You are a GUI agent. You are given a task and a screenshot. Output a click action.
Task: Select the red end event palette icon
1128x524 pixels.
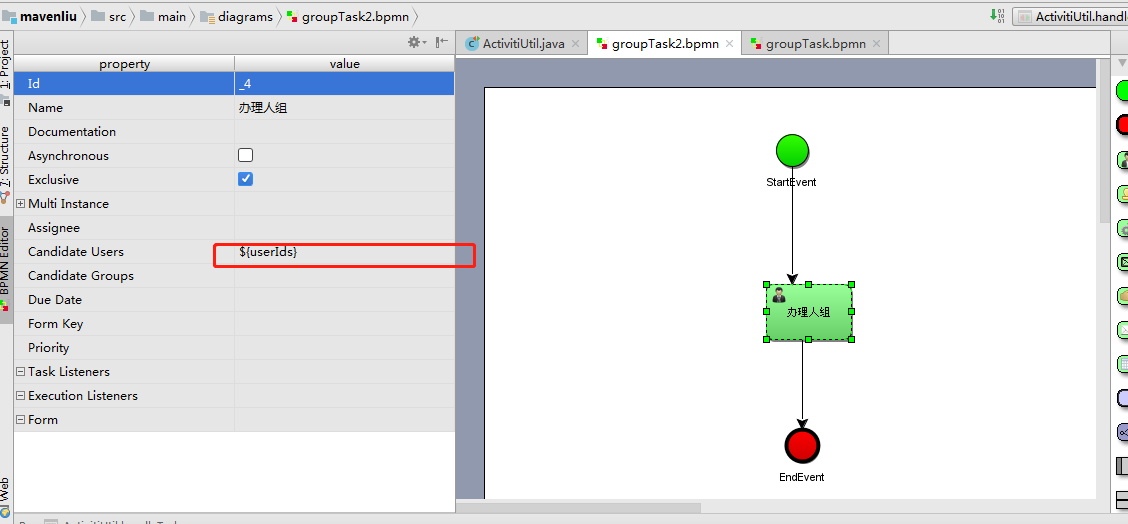[x=1122, y=125]
